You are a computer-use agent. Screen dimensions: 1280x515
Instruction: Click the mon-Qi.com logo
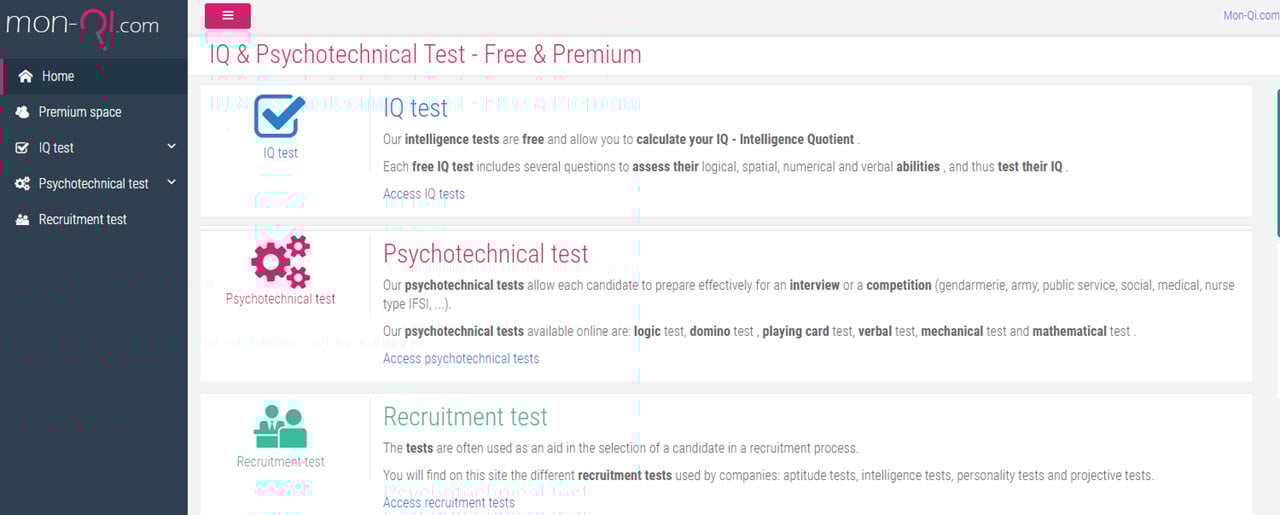click(x=82, y=25)
